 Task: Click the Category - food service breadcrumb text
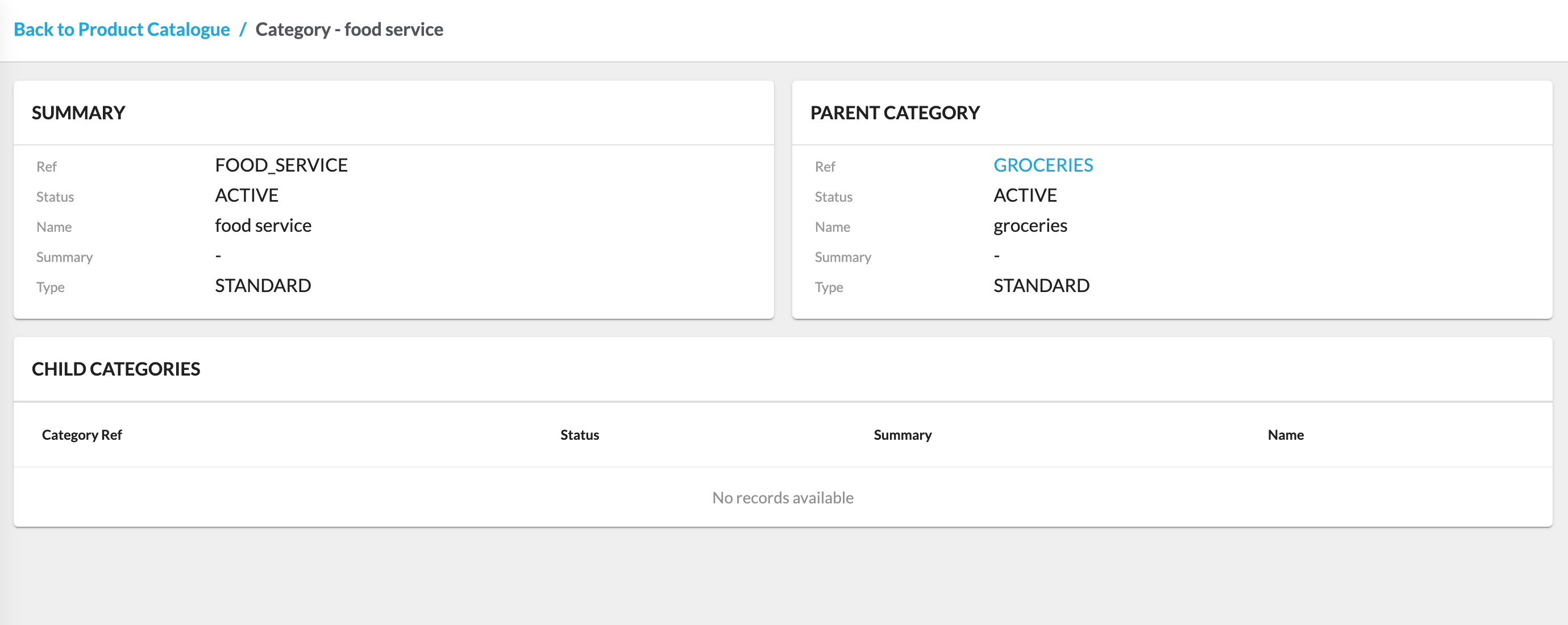pyautogui.click(x=349, y=29)
